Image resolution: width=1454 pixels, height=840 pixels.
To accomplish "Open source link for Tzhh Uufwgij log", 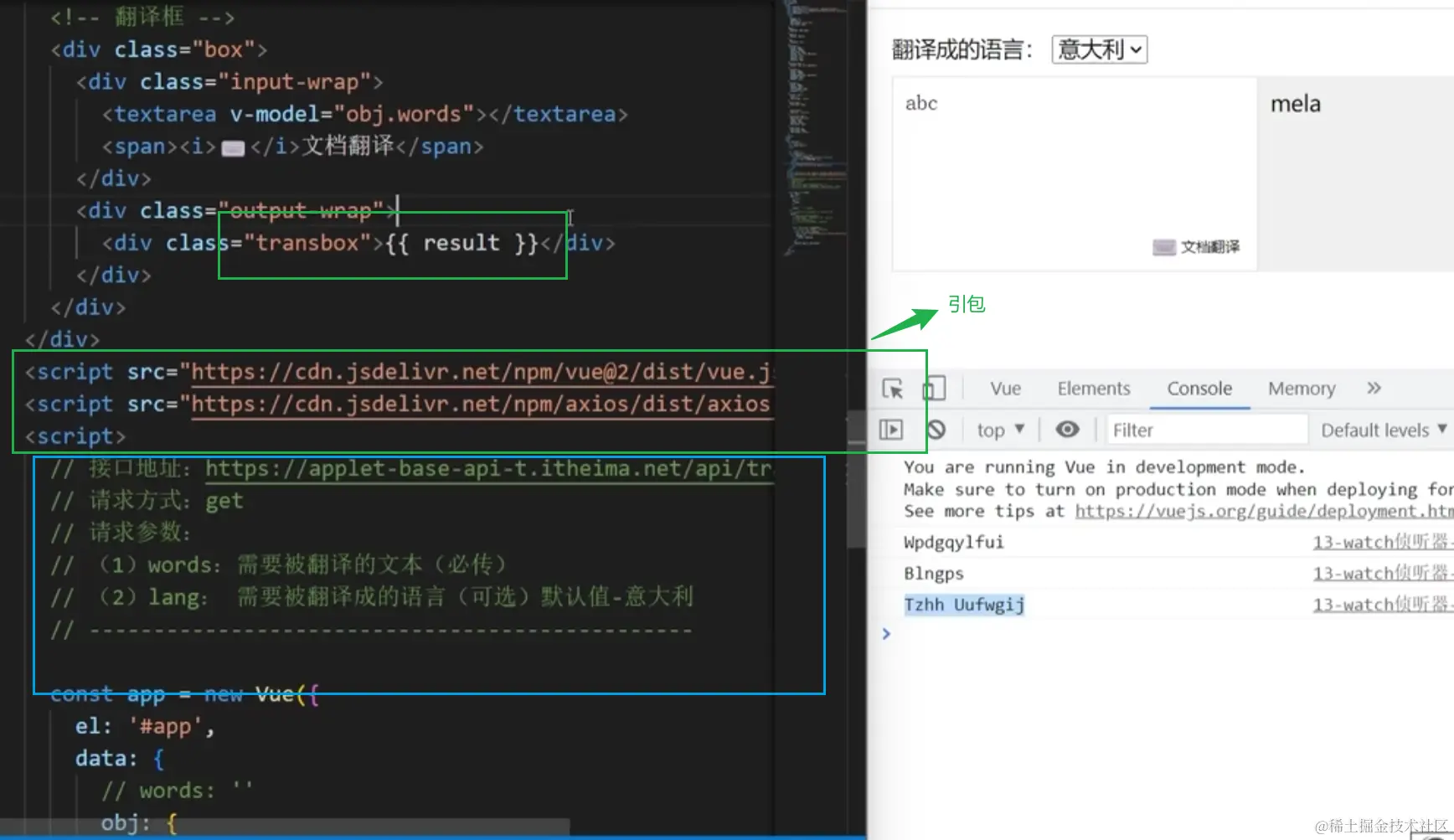I will [1382, 604].
